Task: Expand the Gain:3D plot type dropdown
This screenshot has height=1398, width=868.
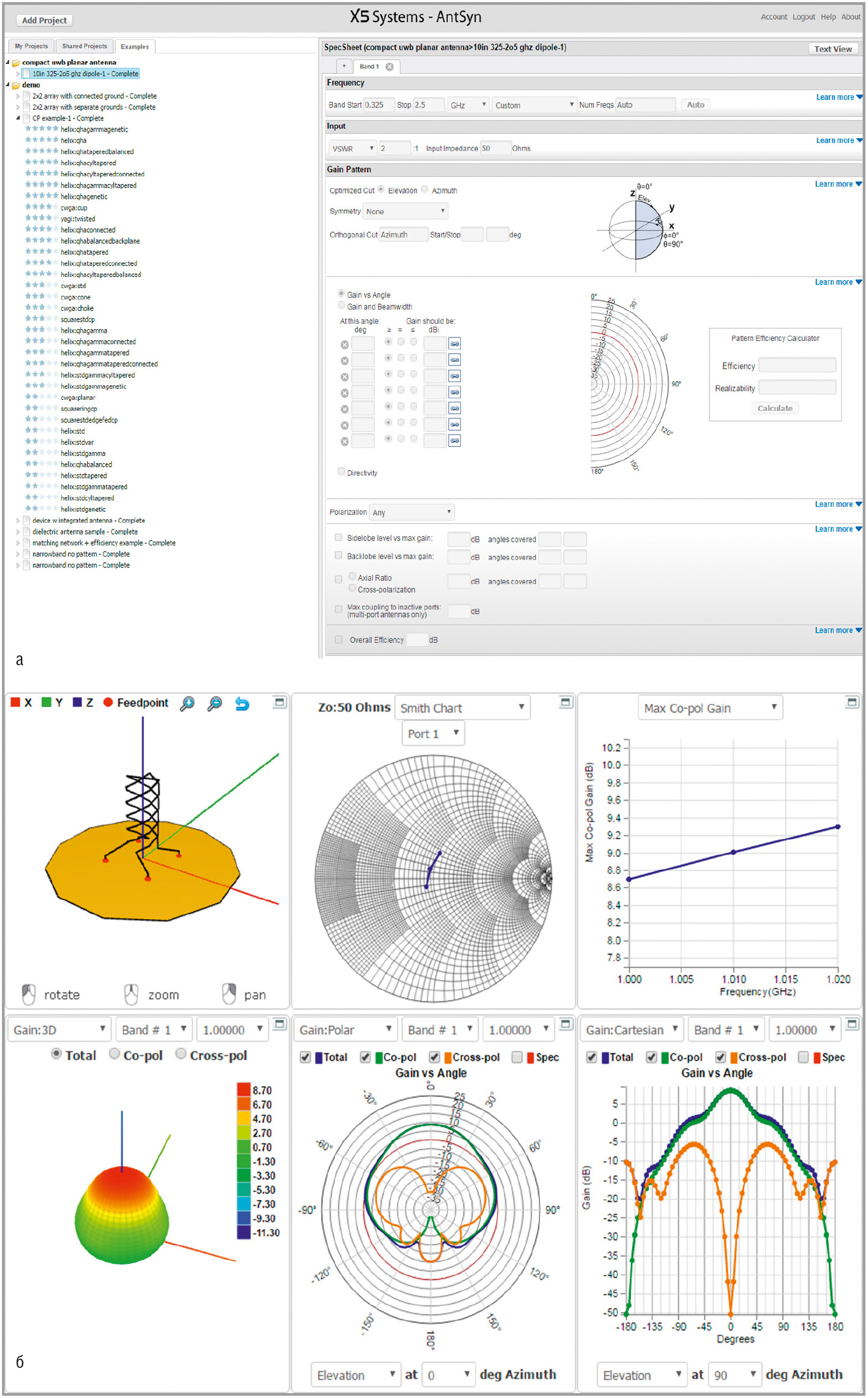Action: (59, 1030)
